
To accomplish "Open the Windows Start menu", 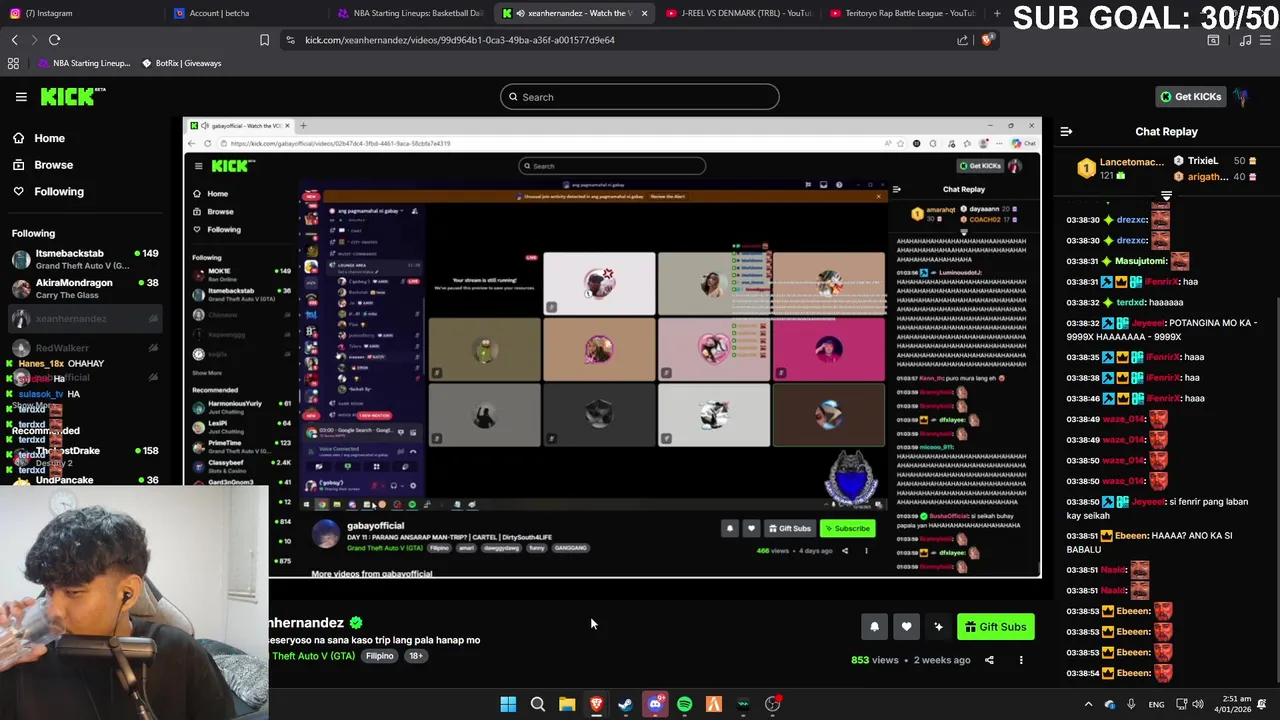I will click(508, 704).
